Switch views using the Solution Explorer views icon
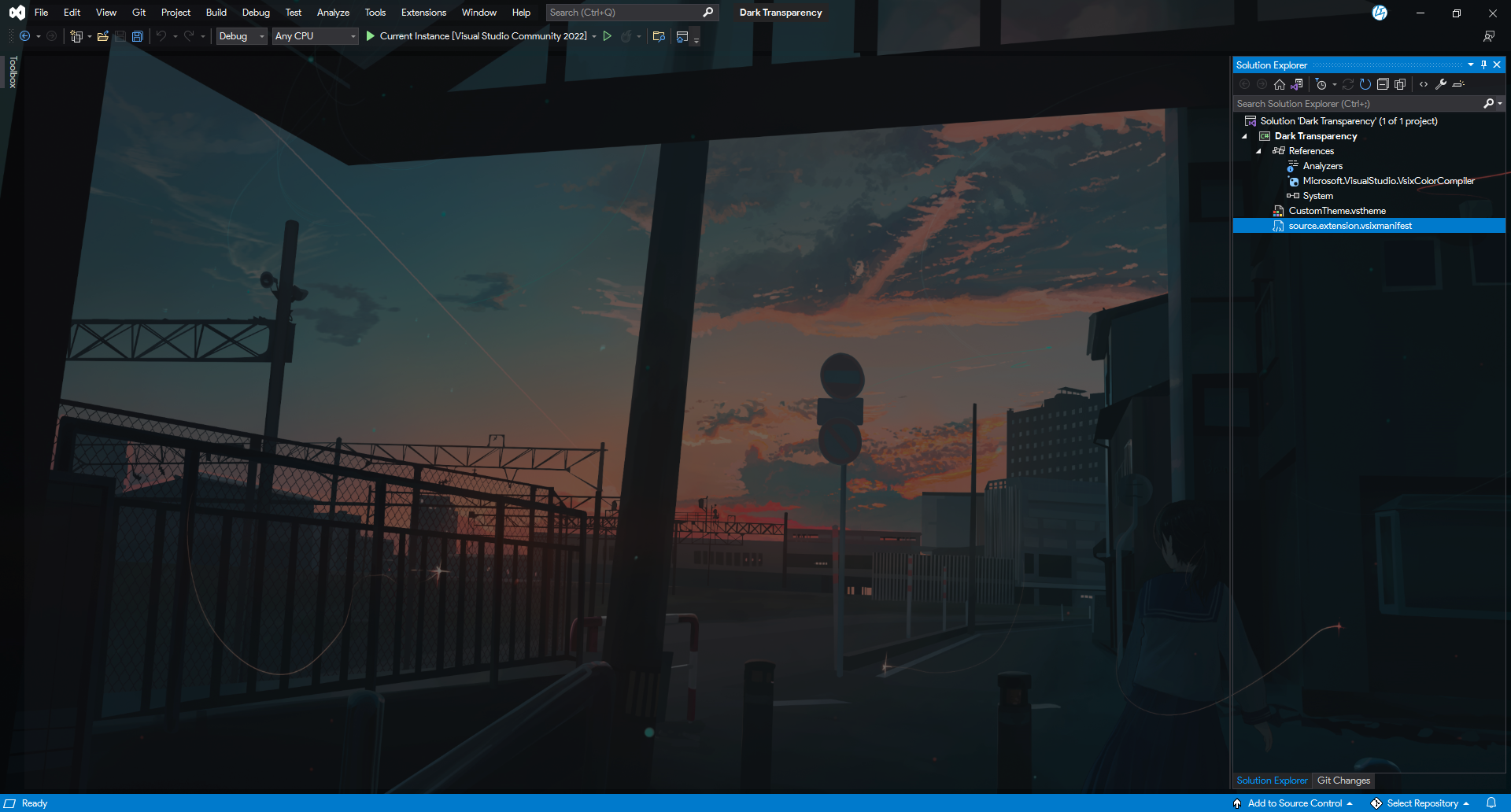The height and width of the screenshot is (812, 1511). 1297,84
